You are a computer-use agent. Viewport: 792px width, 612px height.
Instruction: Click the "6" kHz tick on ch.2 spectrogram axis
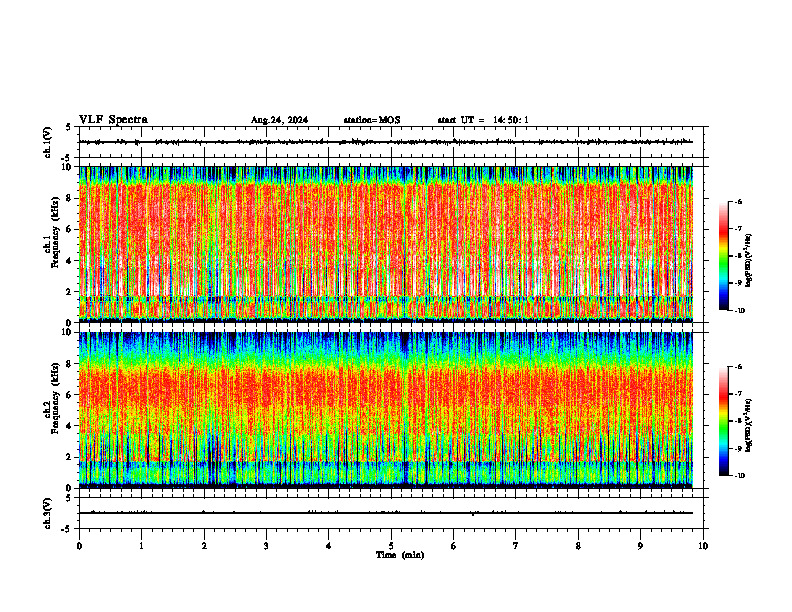coord(70,395)
